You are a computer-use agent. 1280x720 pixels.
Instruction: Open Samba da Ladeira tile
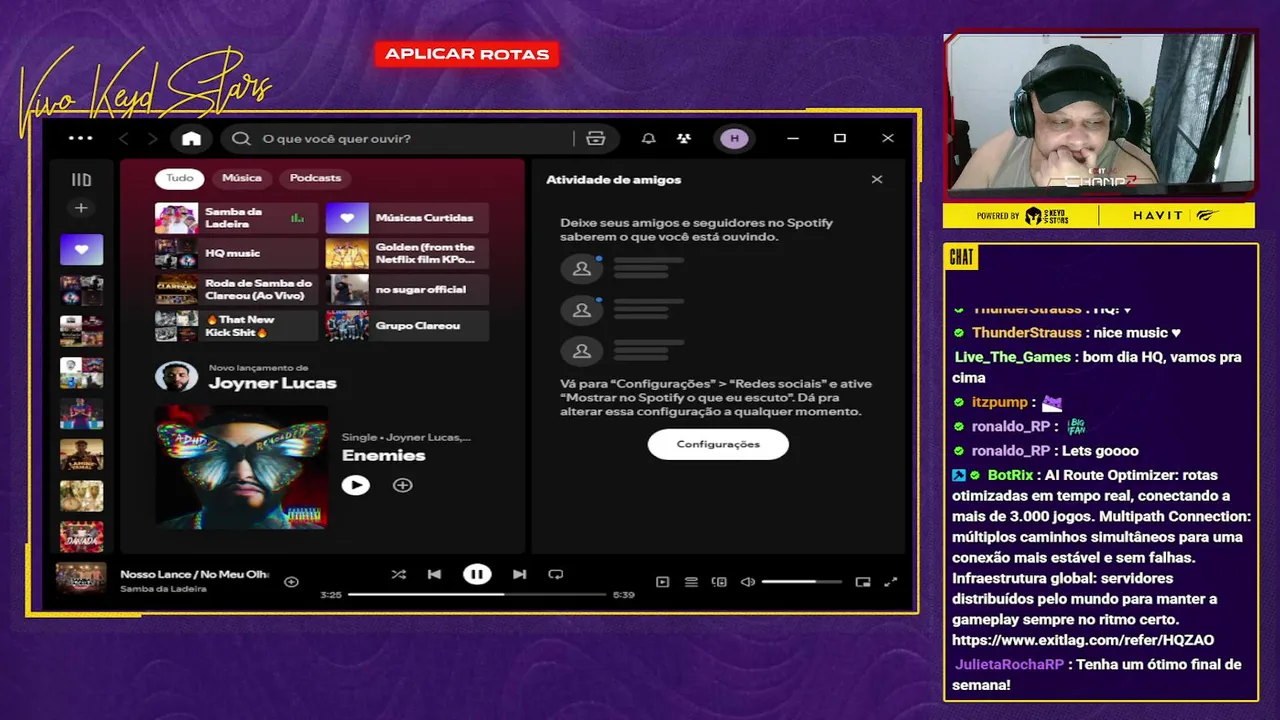click(x=236, y=218)
